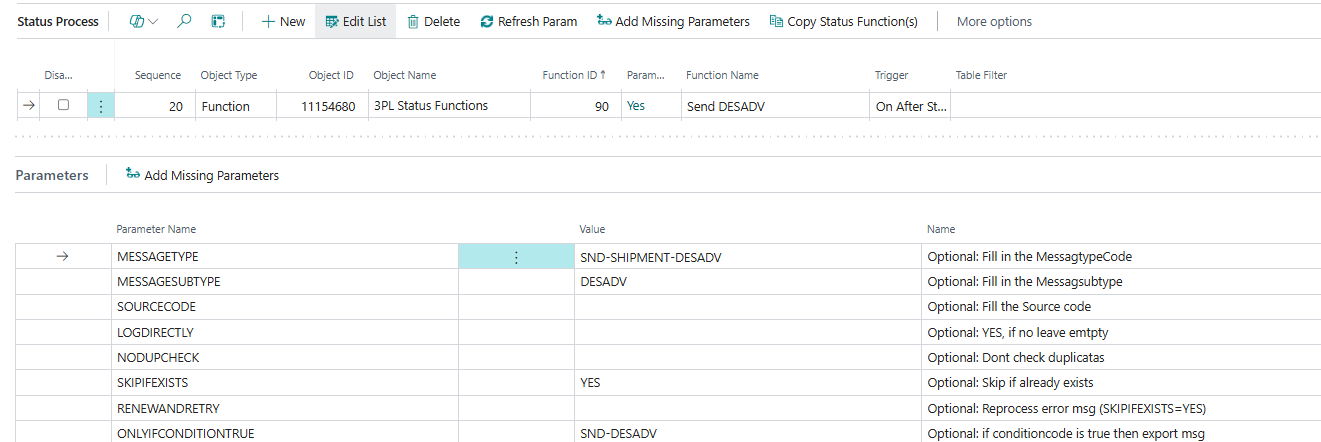Select Object ID 11154680 cell

tap(322, 106)
